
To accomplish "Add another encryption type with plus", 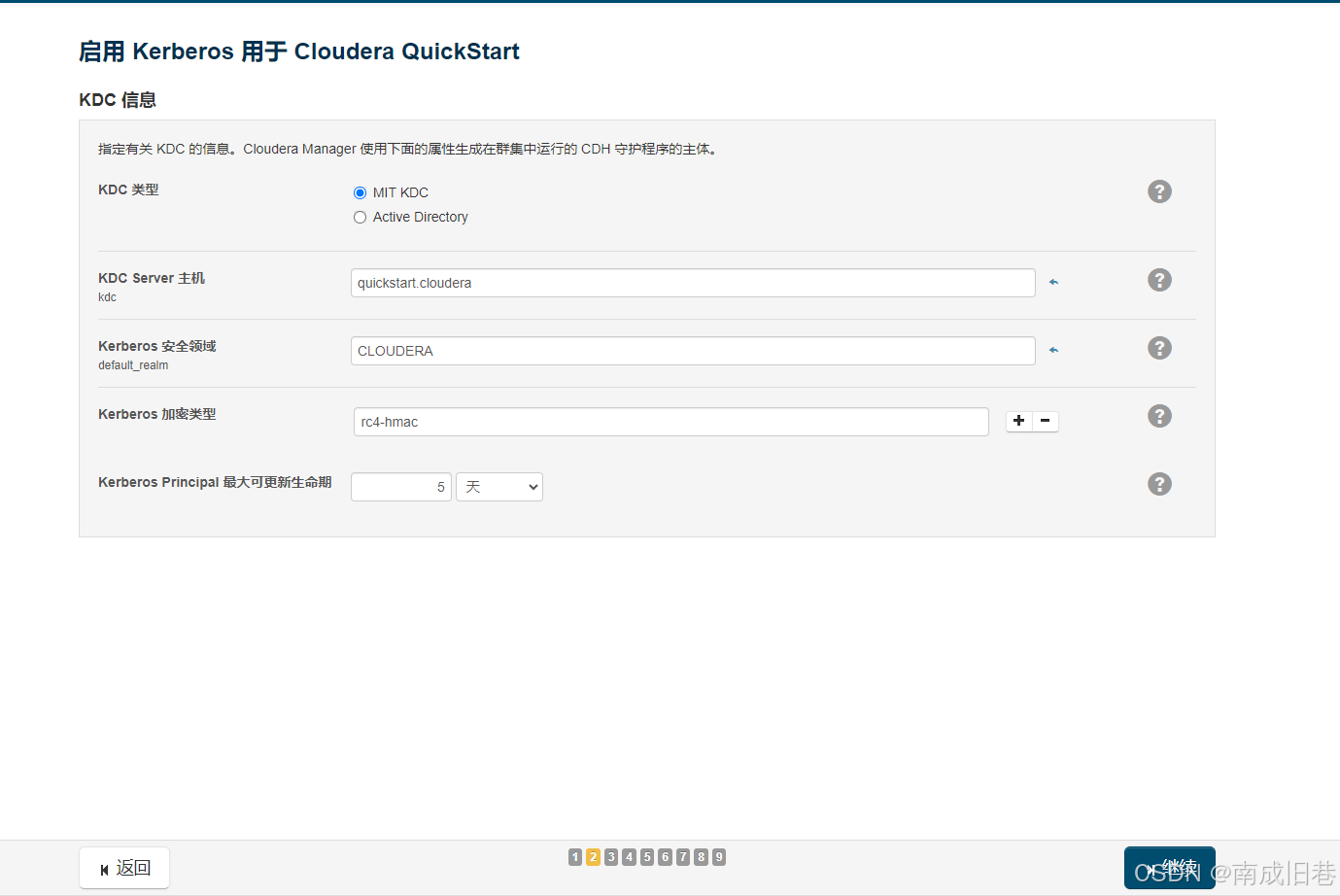I will tap(1018, 421).
